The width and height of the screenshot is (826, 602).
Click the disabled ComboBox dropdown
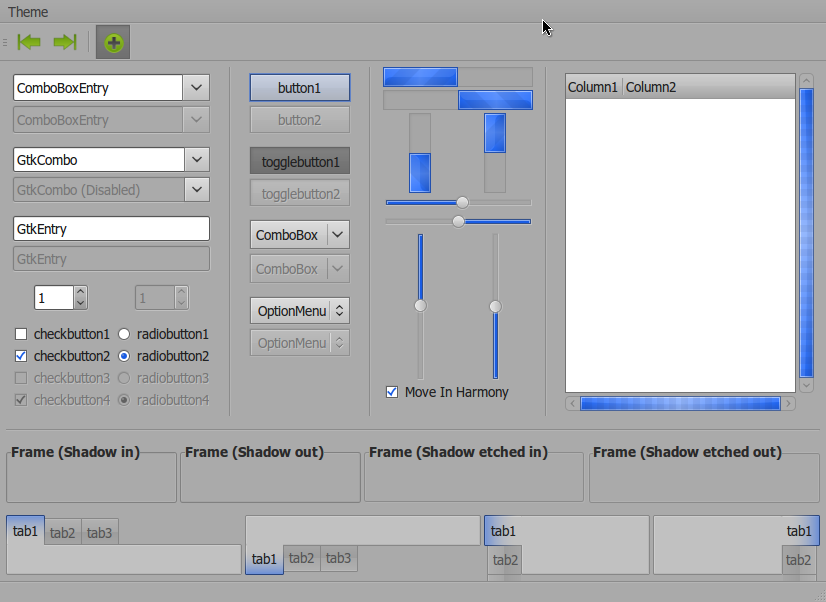(x=300, y=269)
